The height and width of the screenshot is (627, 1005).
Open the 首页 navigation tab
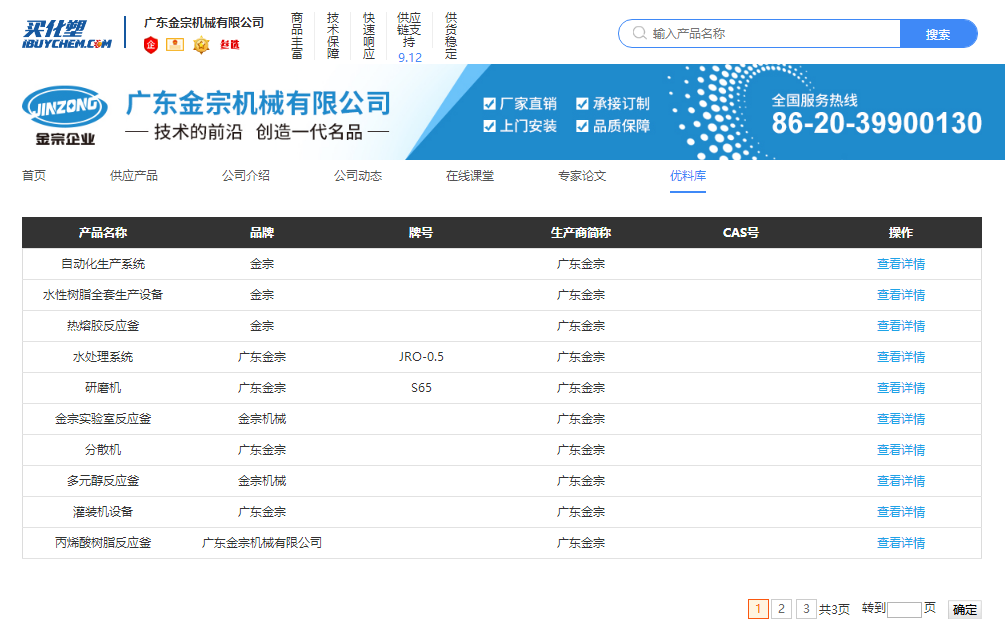(34, 176)
